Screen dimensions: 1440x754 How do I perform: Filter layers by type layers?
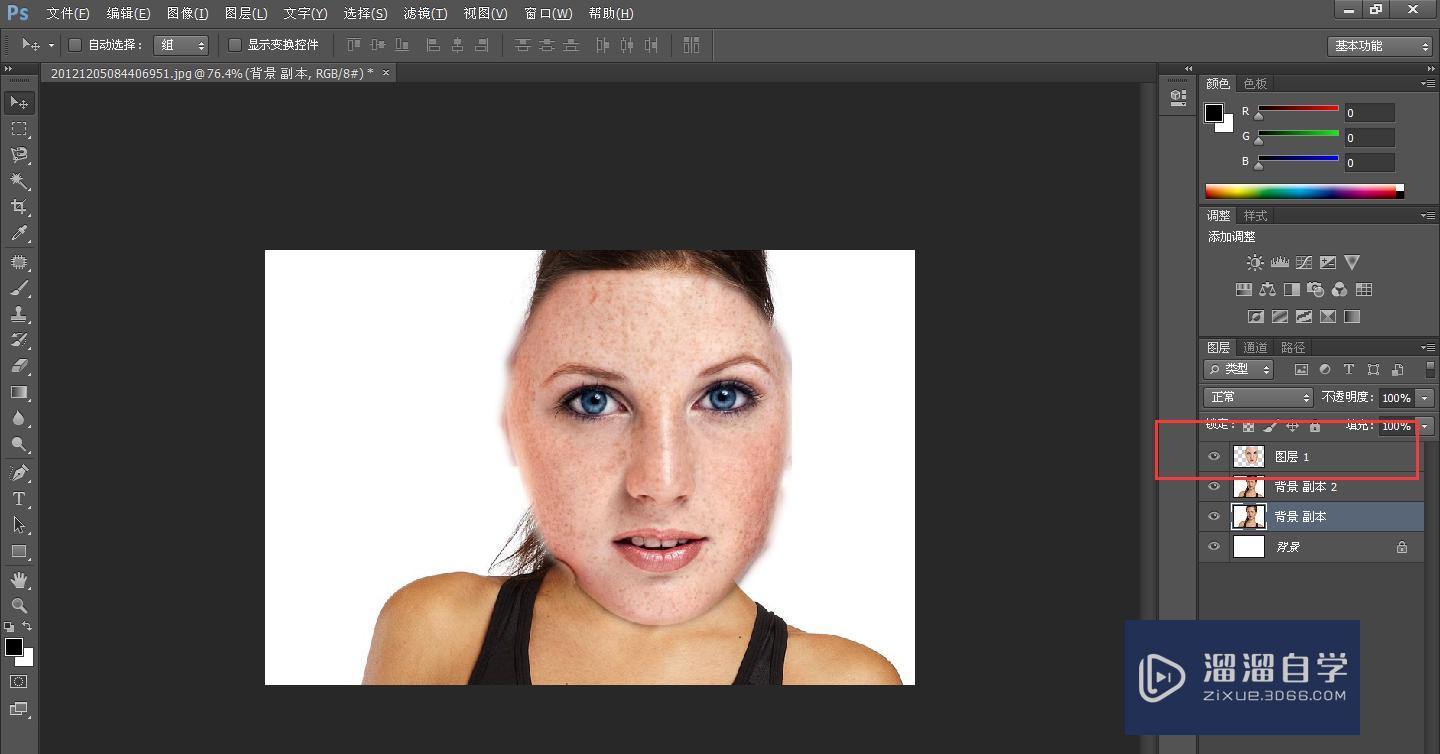click(1349, 369)
